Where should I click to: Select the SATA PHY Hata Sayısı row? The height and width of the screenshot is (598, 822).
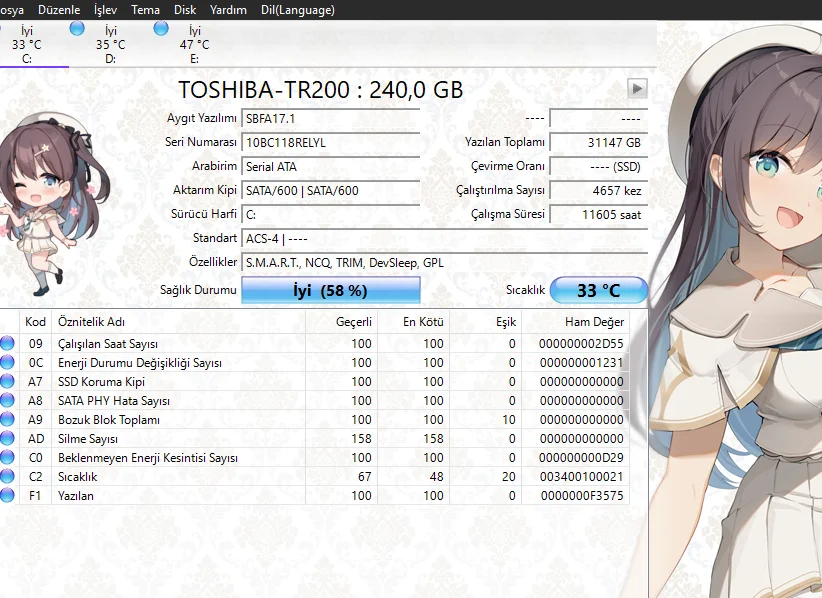pyautogui.click(x=315, y=400)
